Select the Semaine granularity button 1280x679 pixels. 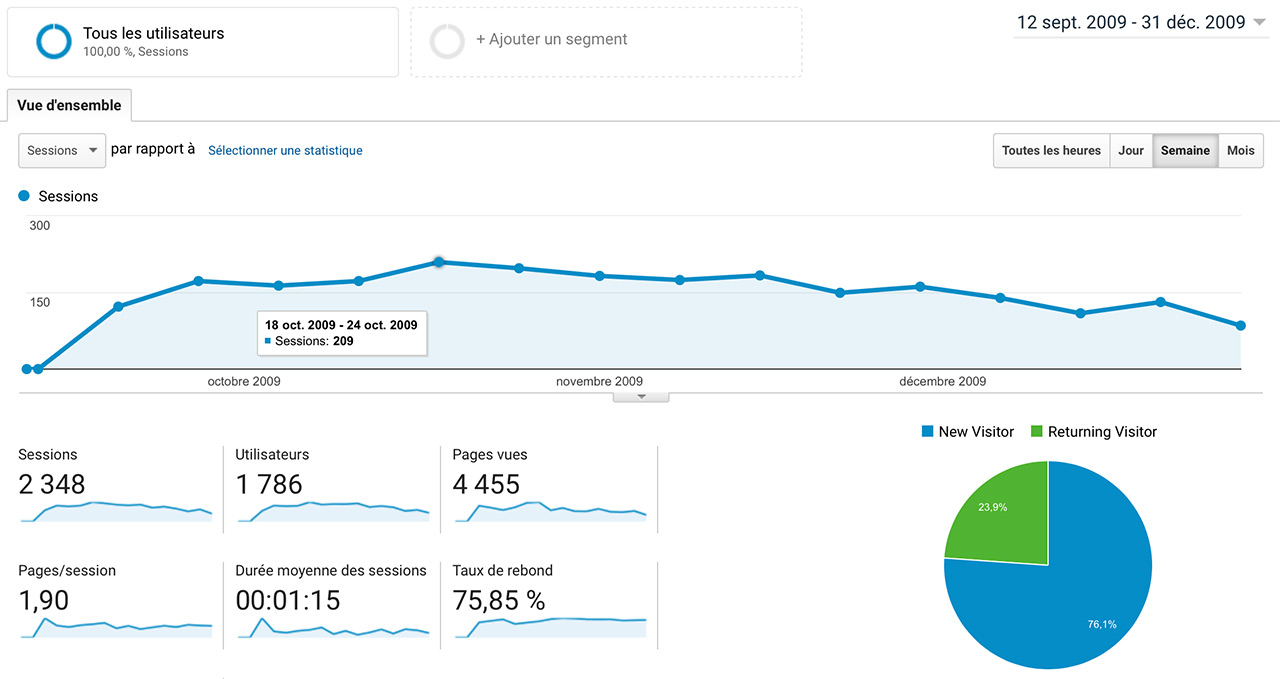[1185, 151]
